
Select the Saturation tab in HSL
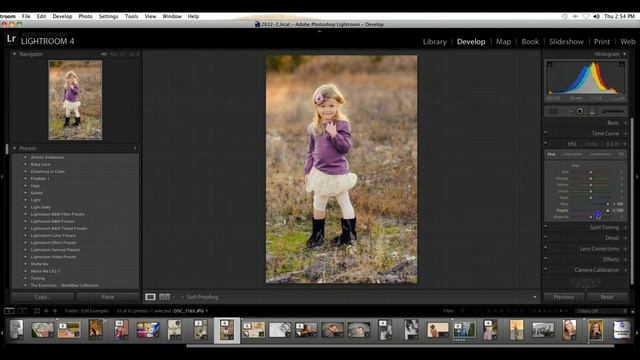(572, 154)
